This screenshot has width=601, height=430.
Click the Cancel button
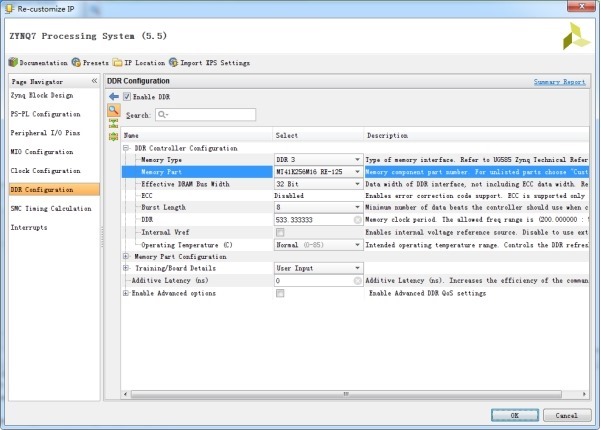coord(567,415)
